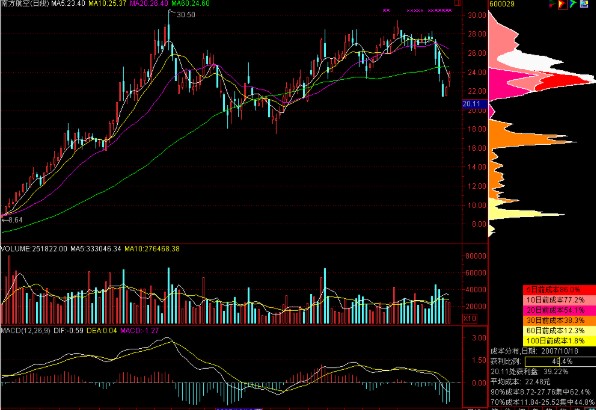Click the small red box above price axis
596x410 pixels.
[458, 3]
